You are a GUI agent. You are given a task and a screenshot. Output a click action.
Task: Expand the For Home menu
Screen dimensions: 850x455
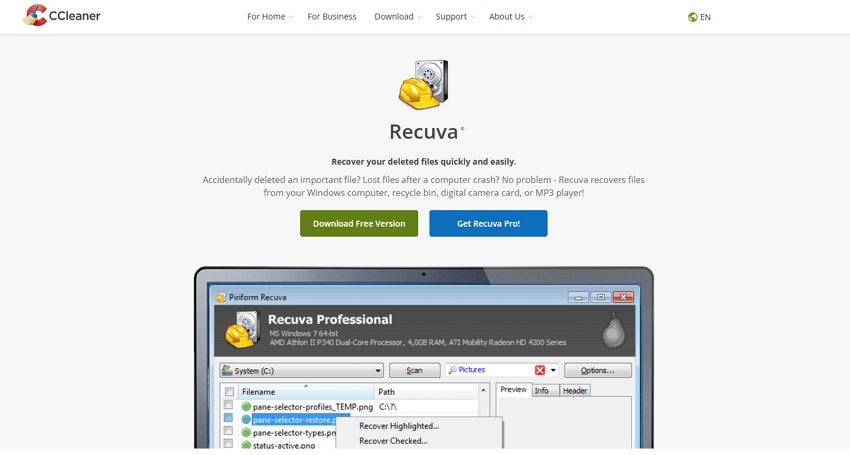(x=270, y=17)
